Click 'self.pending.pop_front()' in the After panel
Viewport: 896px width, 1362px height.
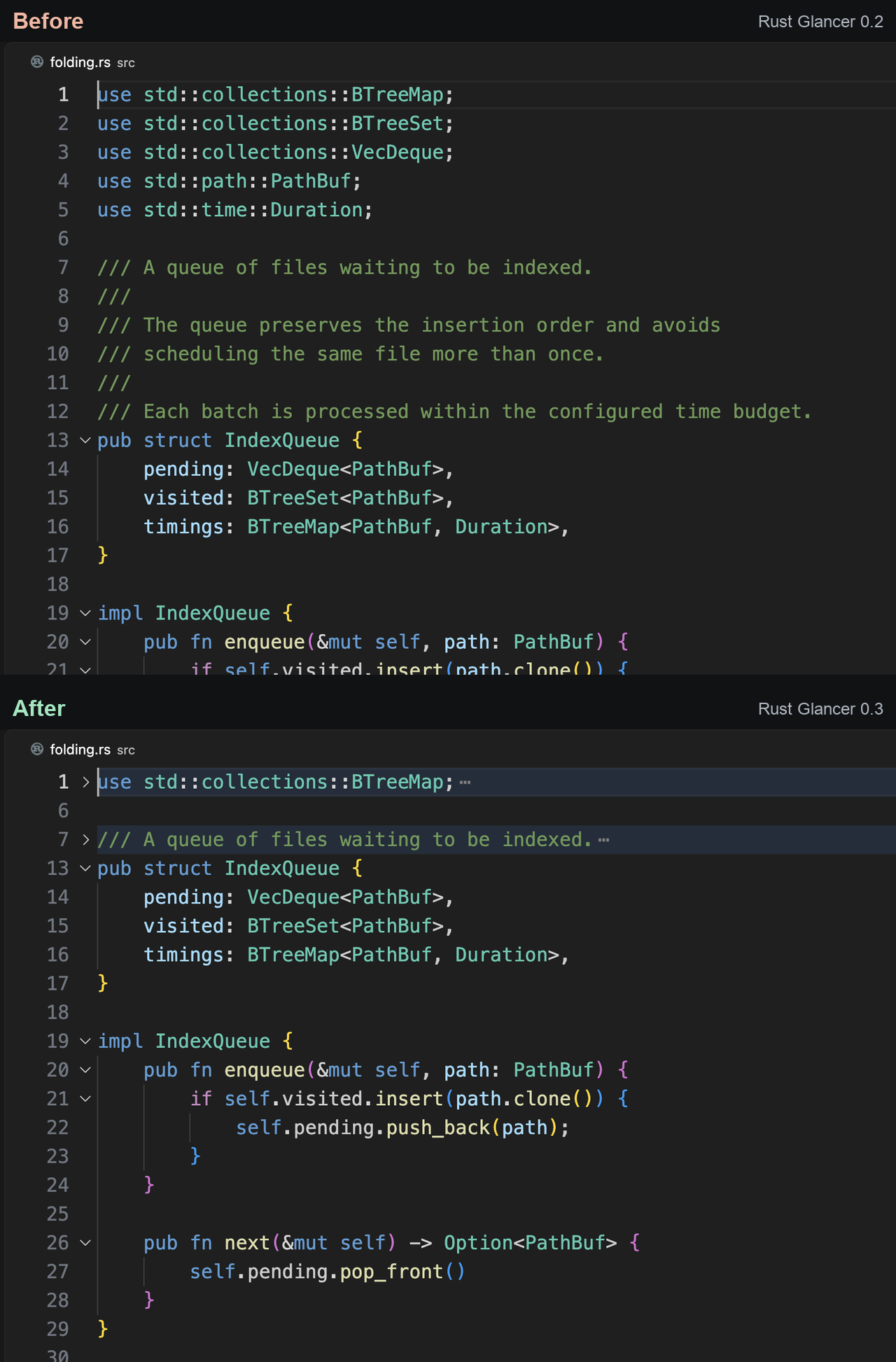tap(328, 1272)
